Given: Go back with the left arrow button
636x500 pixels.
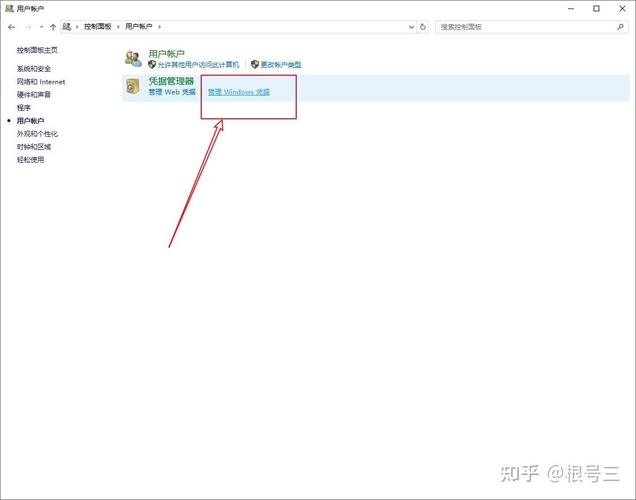Looking at the screenshot, I should (x=11, y=27).
